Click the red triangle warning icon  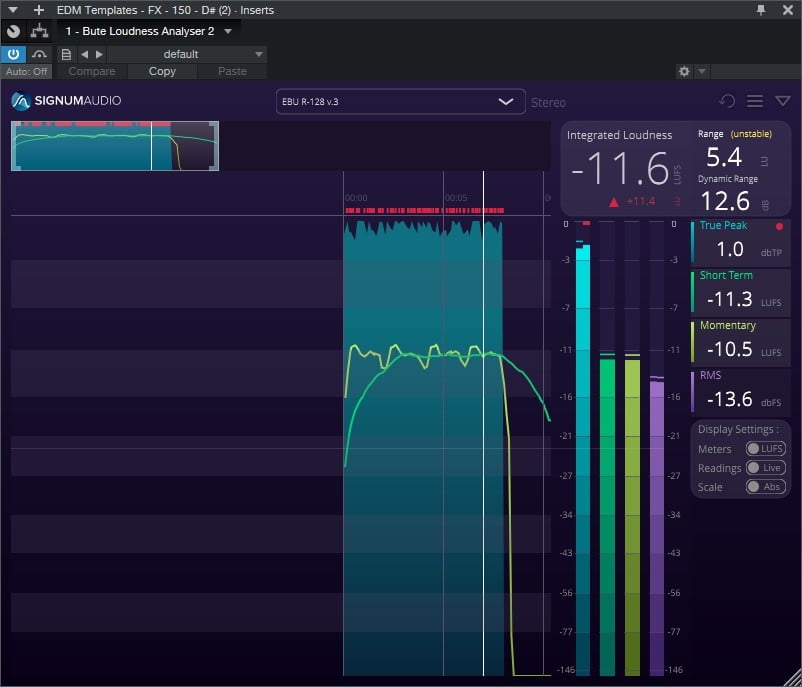(x=614, y=202)
